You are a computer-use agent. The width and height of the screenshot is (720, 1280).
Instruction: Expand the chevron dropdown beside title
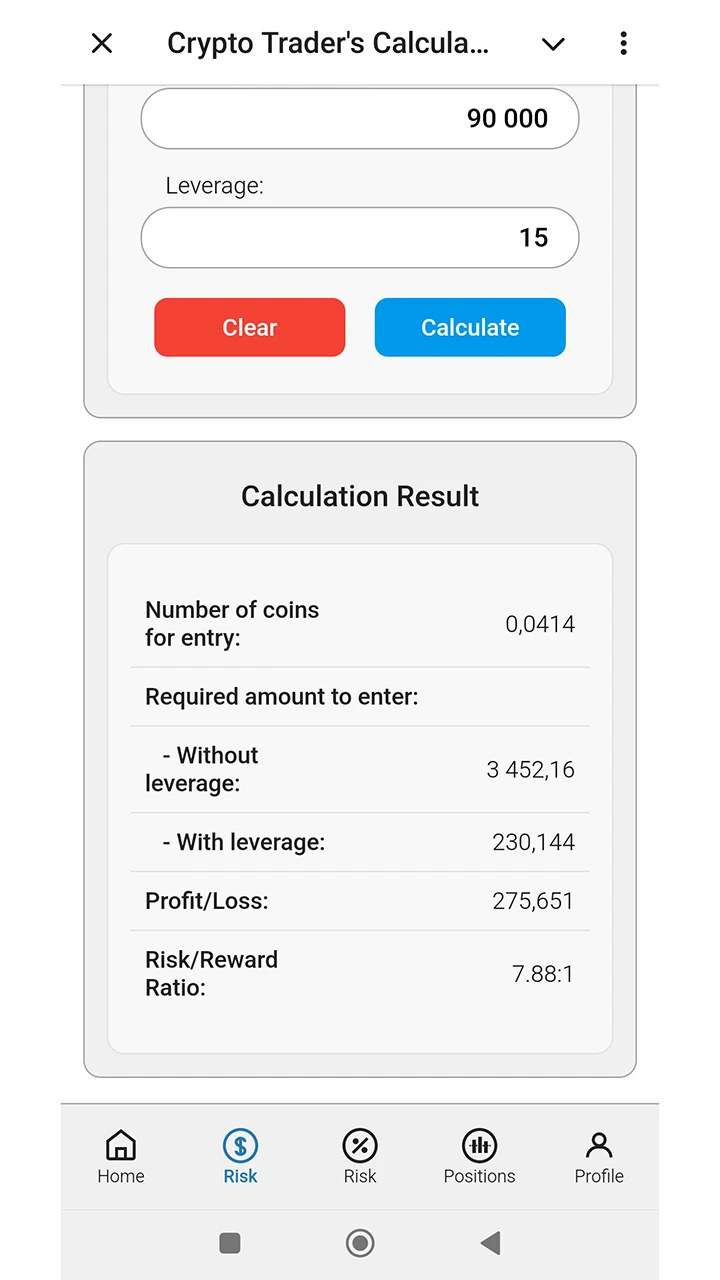[x=553, y=44]
